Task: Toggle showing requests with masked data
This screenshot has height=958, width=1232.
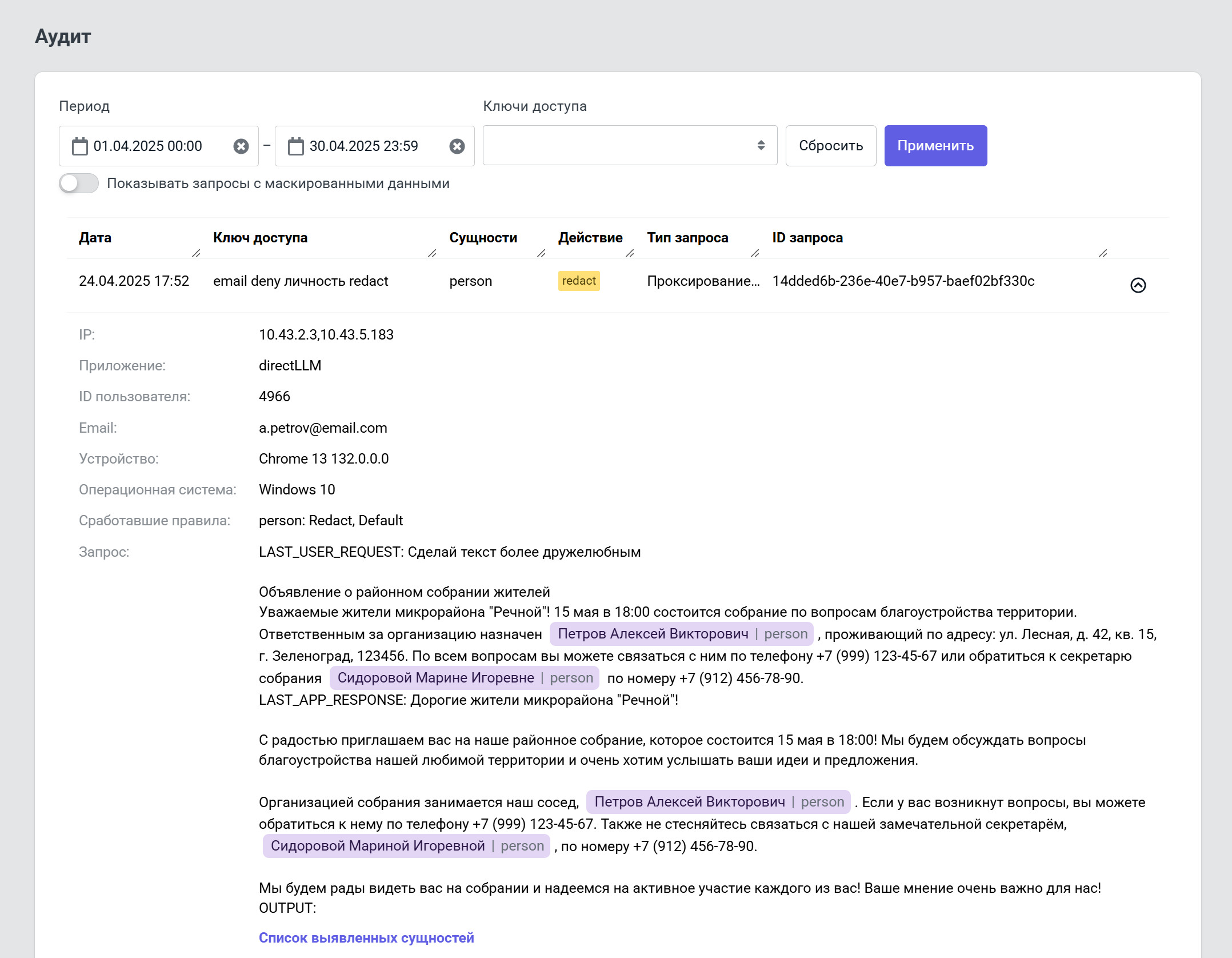Action: point(79,183)
